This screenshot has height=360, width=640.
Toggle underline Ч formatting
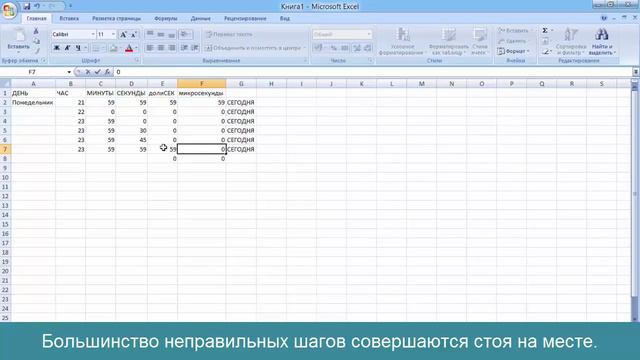(78, 48)
